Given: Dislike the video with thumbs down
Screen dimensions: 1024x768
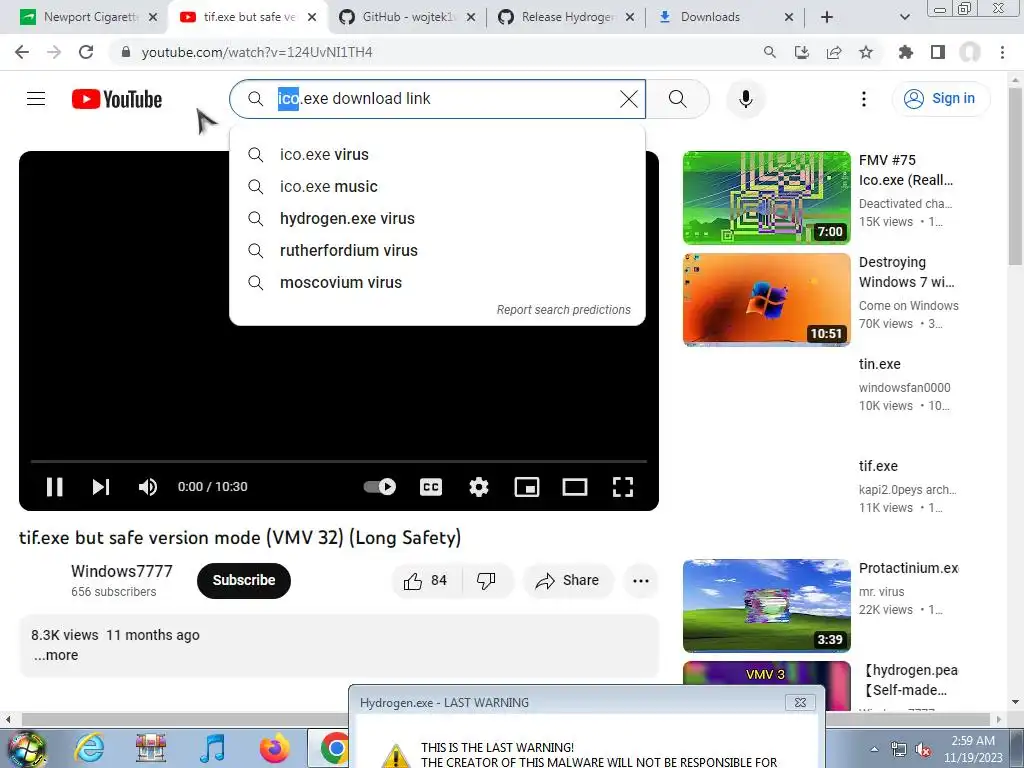Looking at the screenshot, I should [x=487, y=581].
